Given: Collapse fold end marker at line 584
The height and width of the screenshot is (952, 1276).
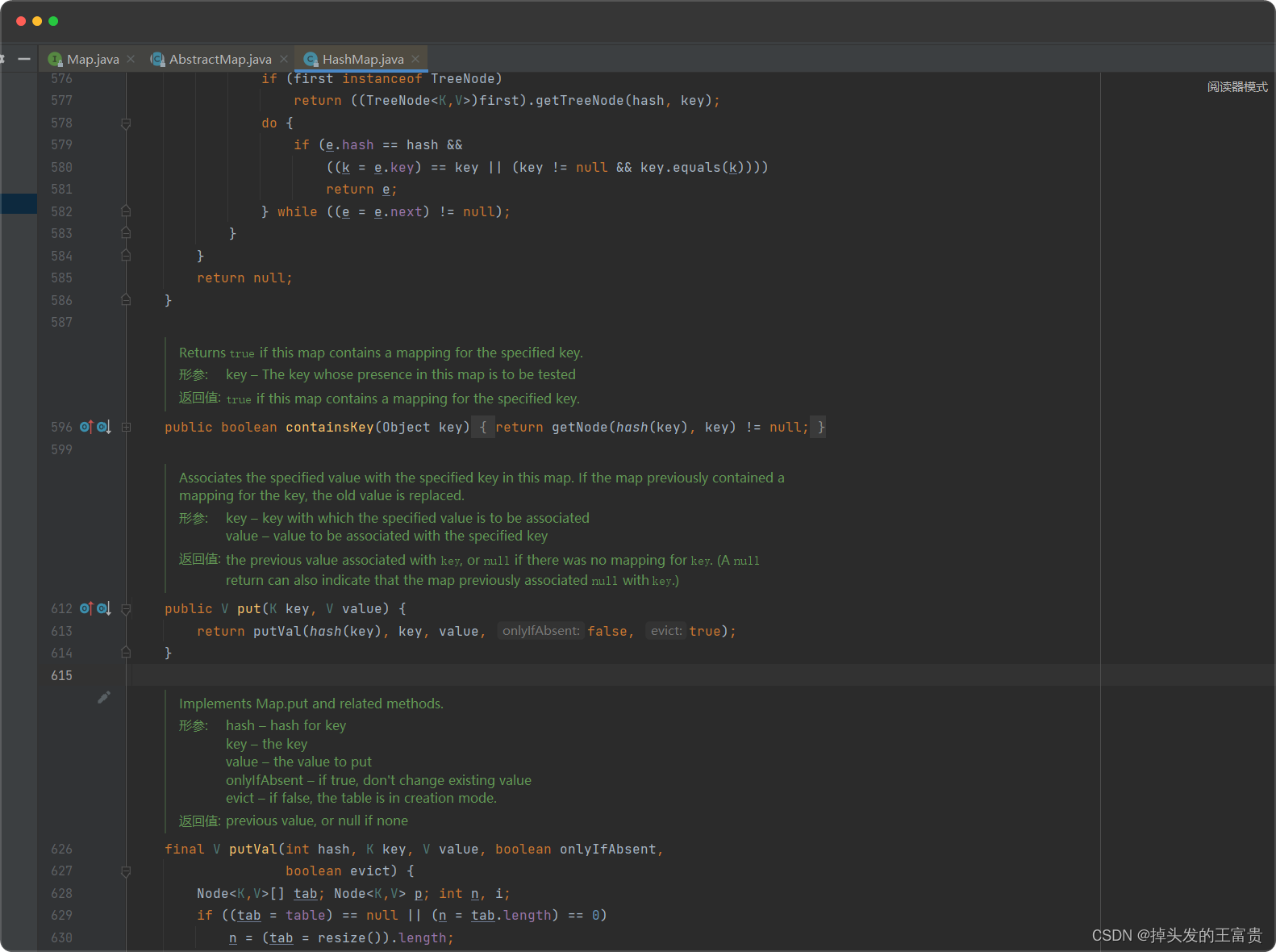Looking at the screenshot, I should pyautogui.click(x=126, y=256).
